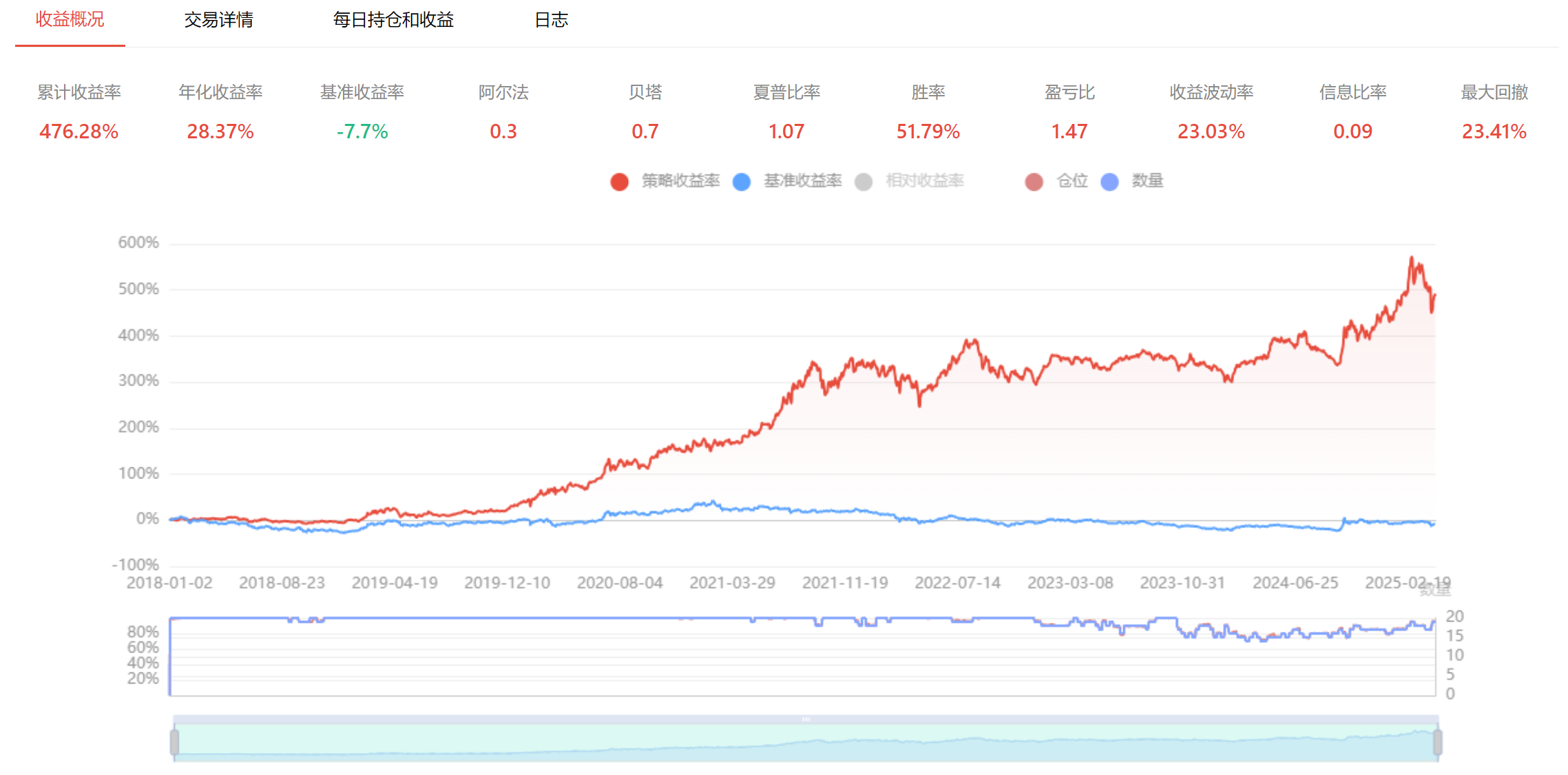The image size is (1568, 775).
Task: Click the 2021-03-29 x-axis date label
Action: tap(732, 583)
